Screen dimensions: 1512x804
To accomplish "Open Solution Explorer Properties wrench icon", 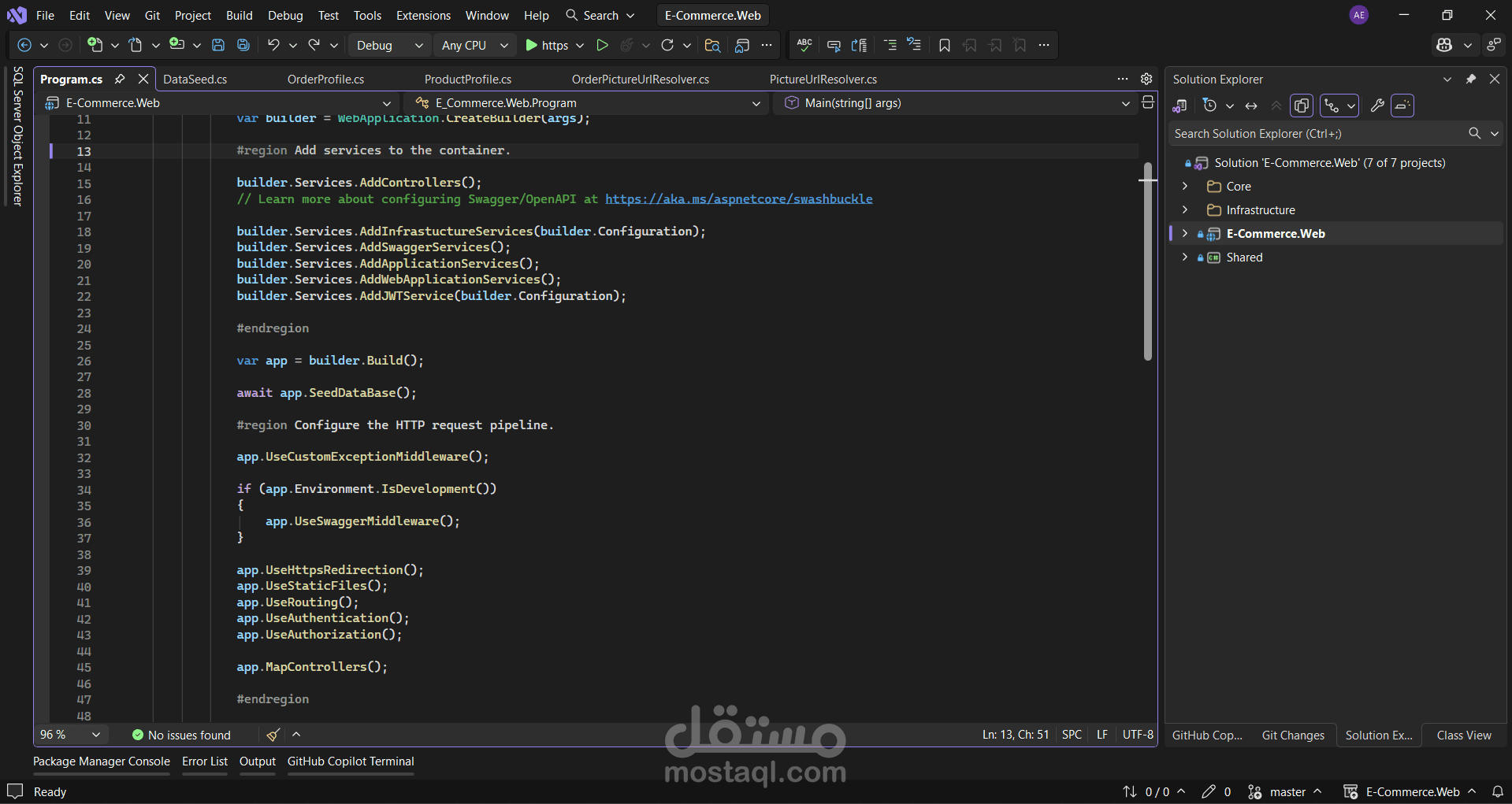I will coord(1377,106).
